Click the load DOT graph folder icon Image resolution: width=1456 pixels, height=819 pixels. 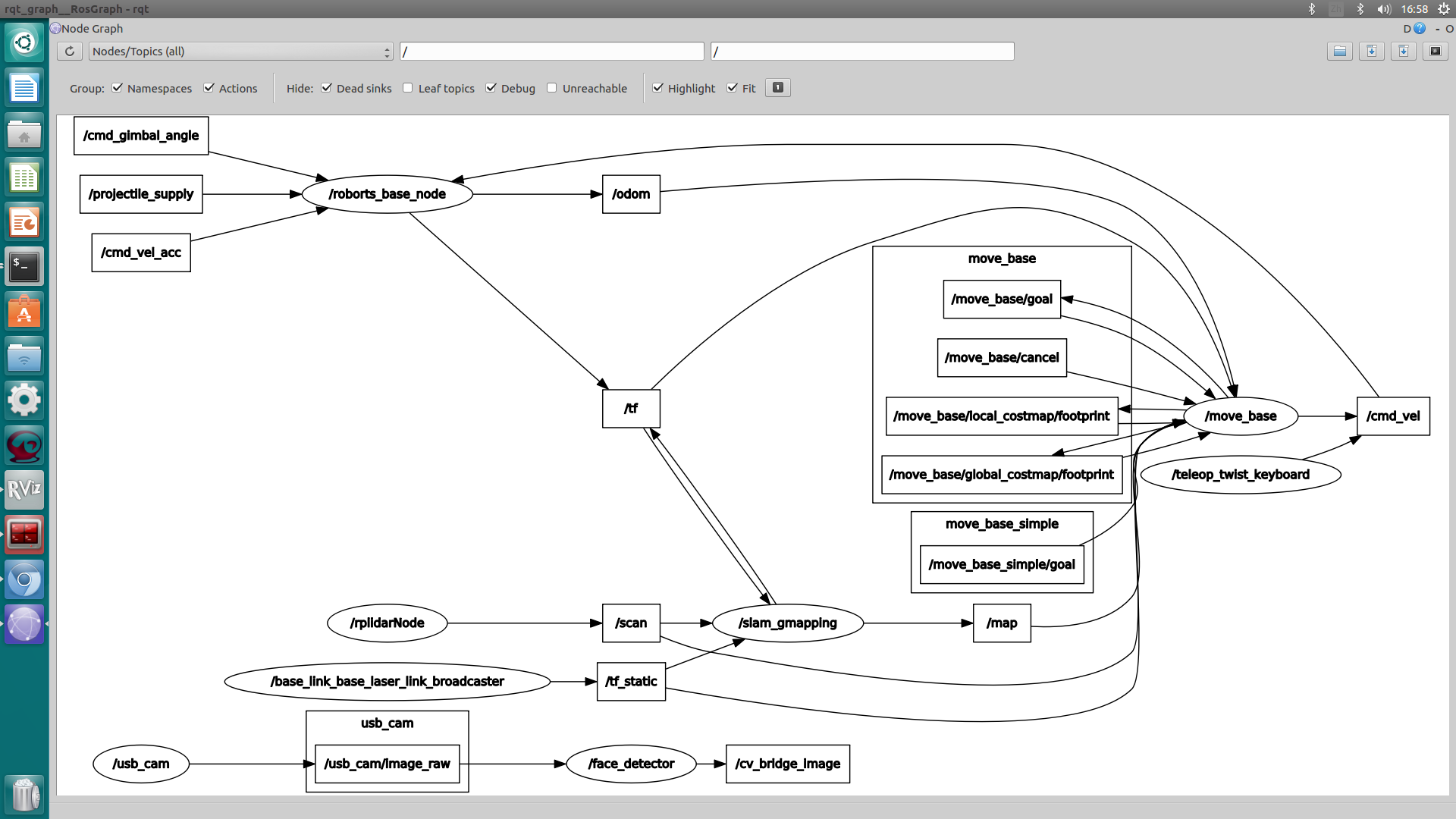(1339, 52)
